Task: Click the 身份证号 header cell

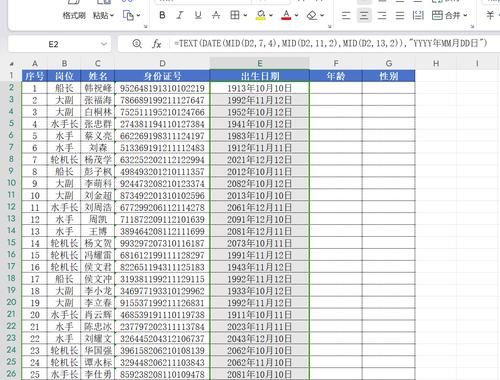Action: pyautogui.click(x=162, y=76)
